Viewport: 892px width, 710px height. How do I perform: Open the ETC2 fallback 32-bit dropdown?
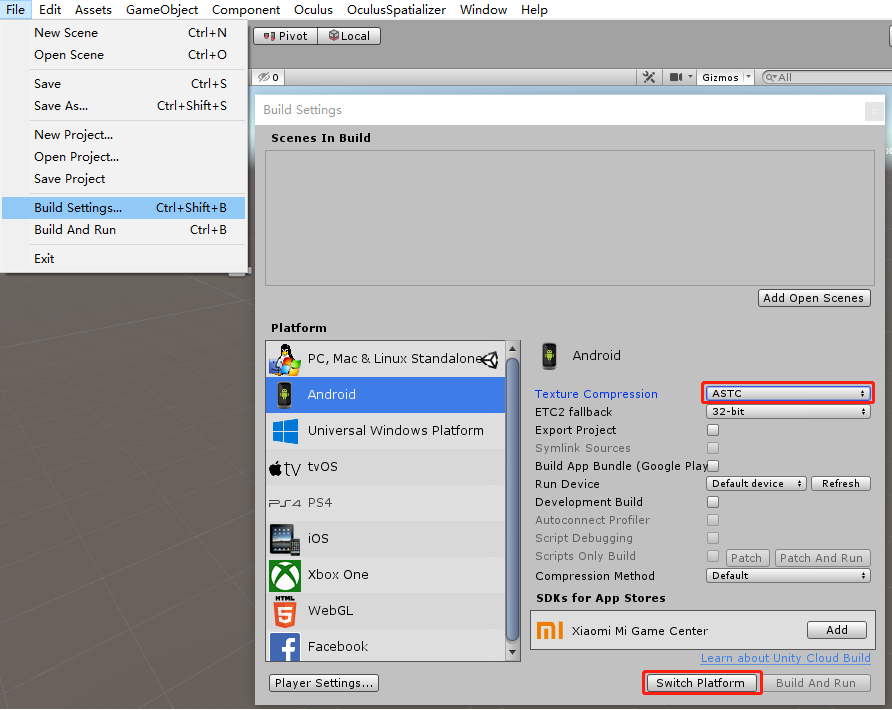click(788, 412)
